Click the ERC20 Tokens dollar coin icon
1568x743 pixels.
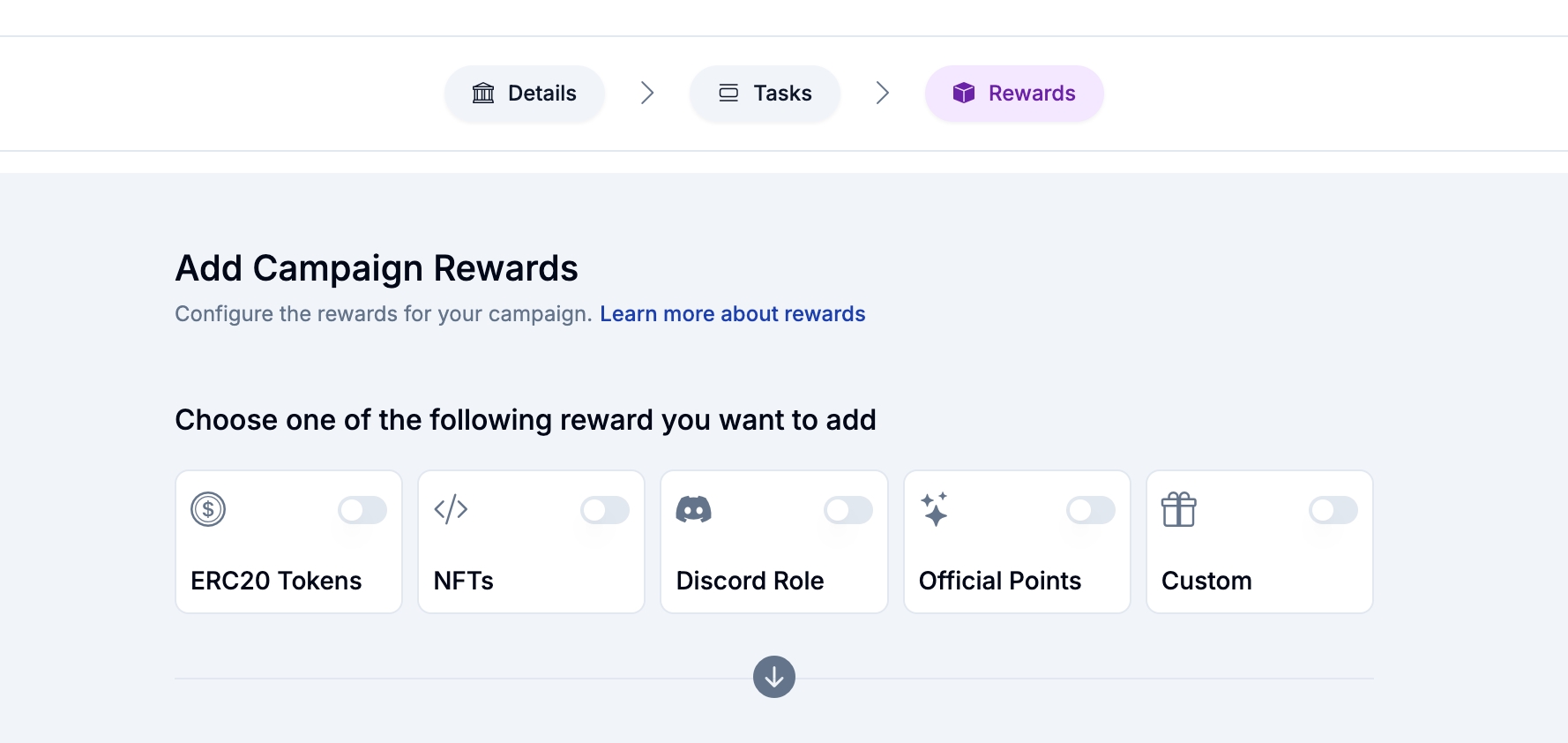tap(208, 509)
